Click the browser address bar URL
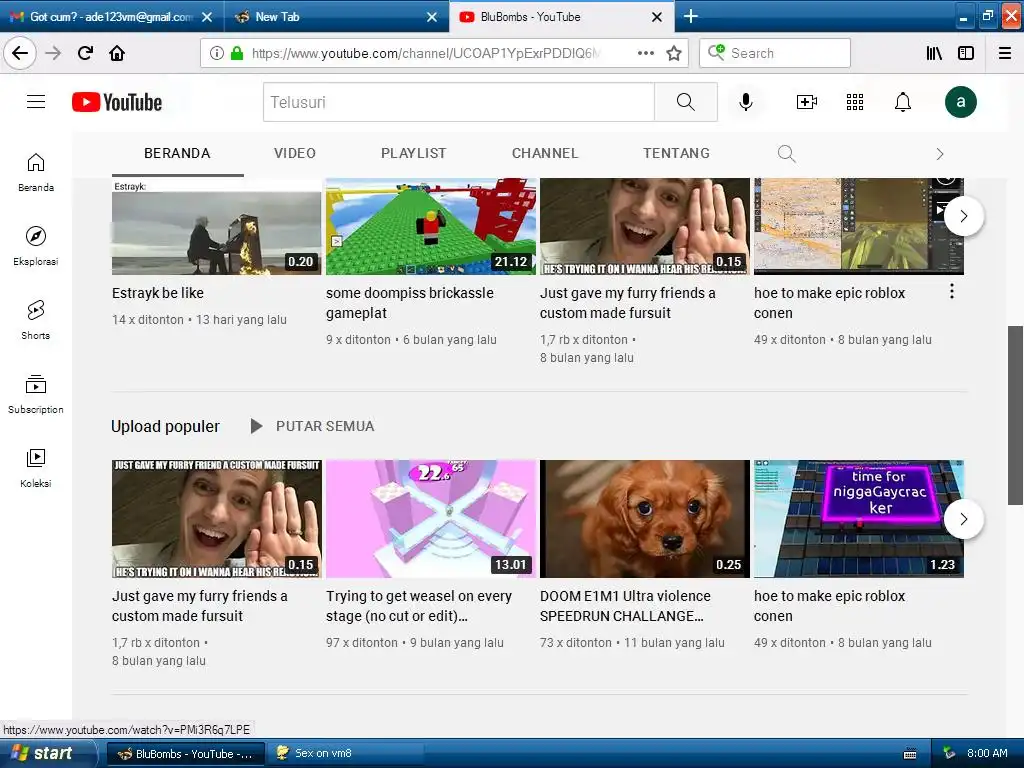This screenshot has height=768, width=1024. 426,53
